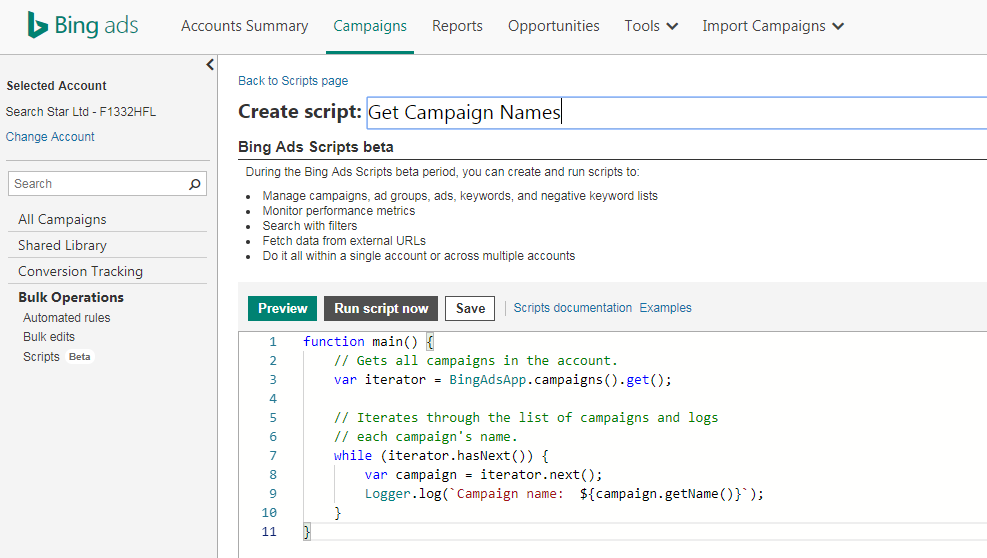The width and height of the screenshot is (987, 558).
Task: Click Change Account link
Action: pyautogui.click(x=50, y=137)
